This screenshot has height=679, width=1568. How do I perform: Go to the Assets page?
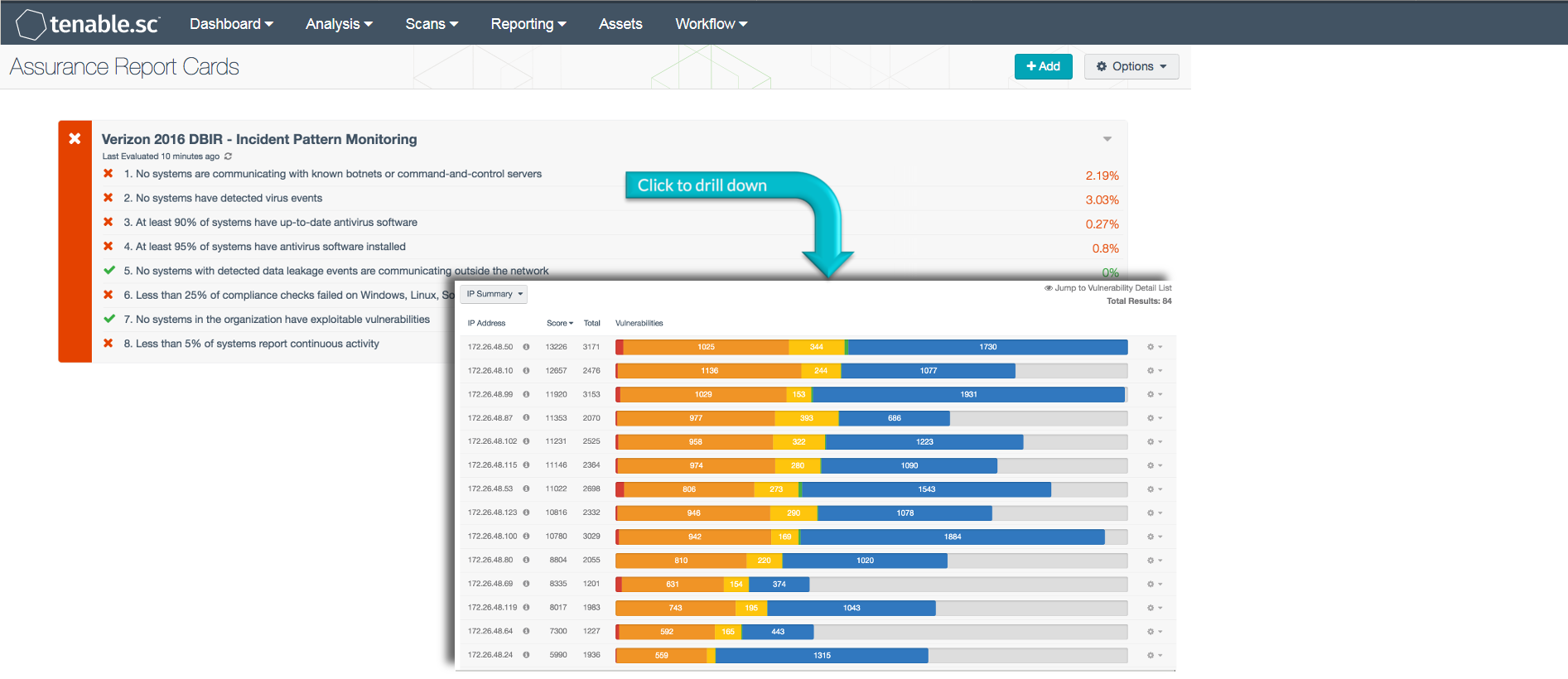coord(620,24)
